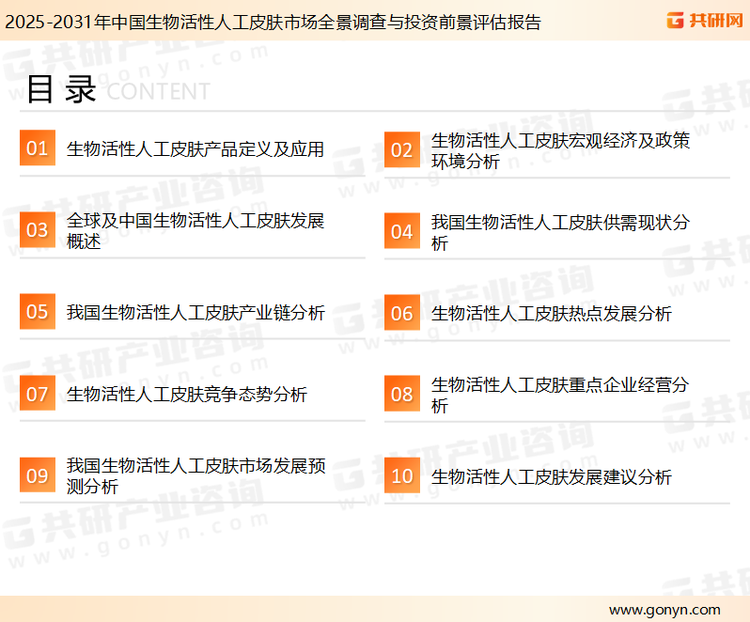
Task: Open chapter 我国生物活性人工皮肤产业链分析
Action: pyautogui.click(x=195, y=313)
